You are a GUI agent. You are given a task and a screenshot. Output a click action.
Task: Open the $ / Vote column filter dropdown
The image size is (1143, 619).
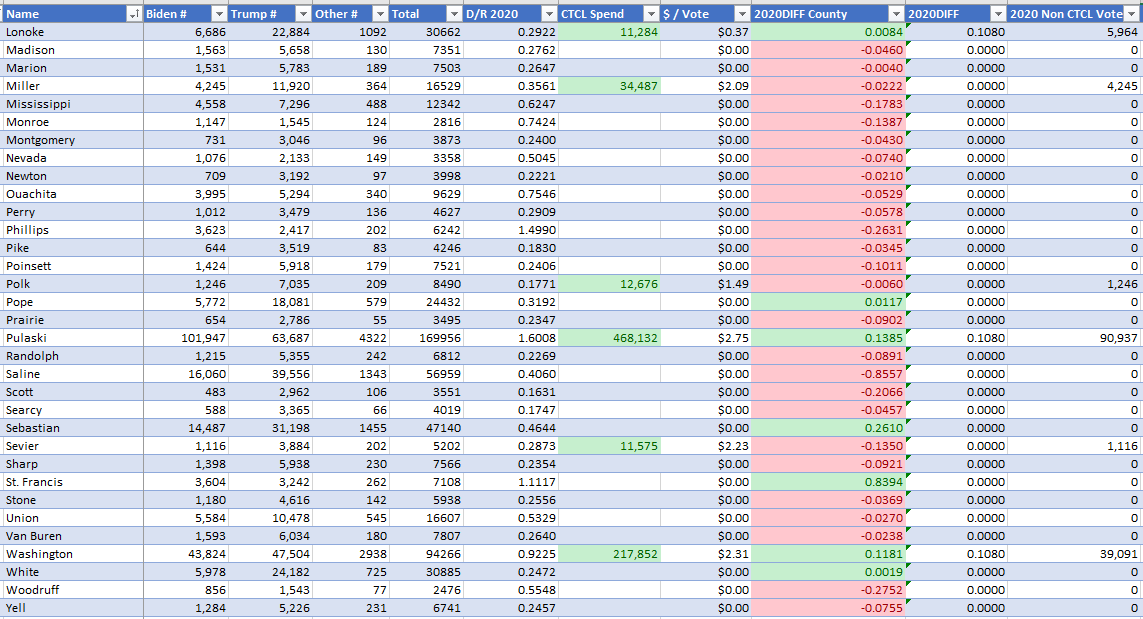(x=741, y=14)
